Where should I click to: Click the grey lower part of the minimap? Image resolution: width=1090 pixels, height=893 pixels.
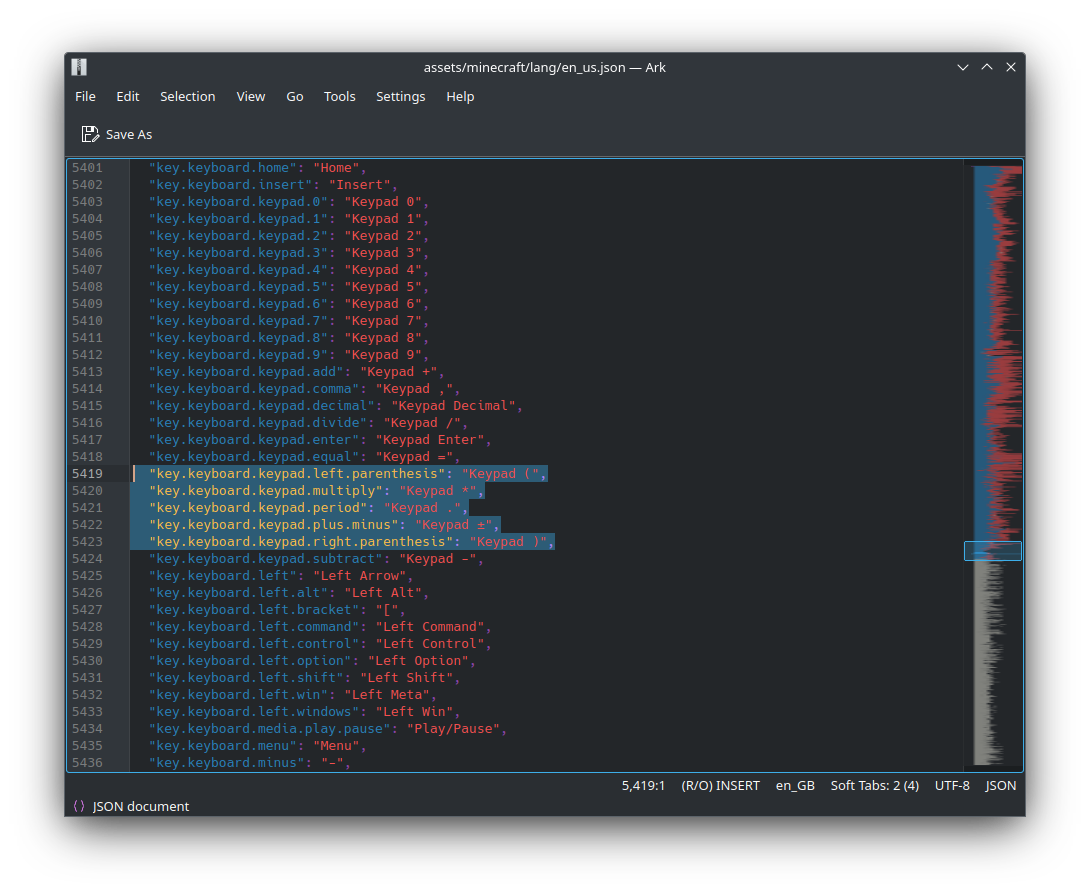pos(990,664)
